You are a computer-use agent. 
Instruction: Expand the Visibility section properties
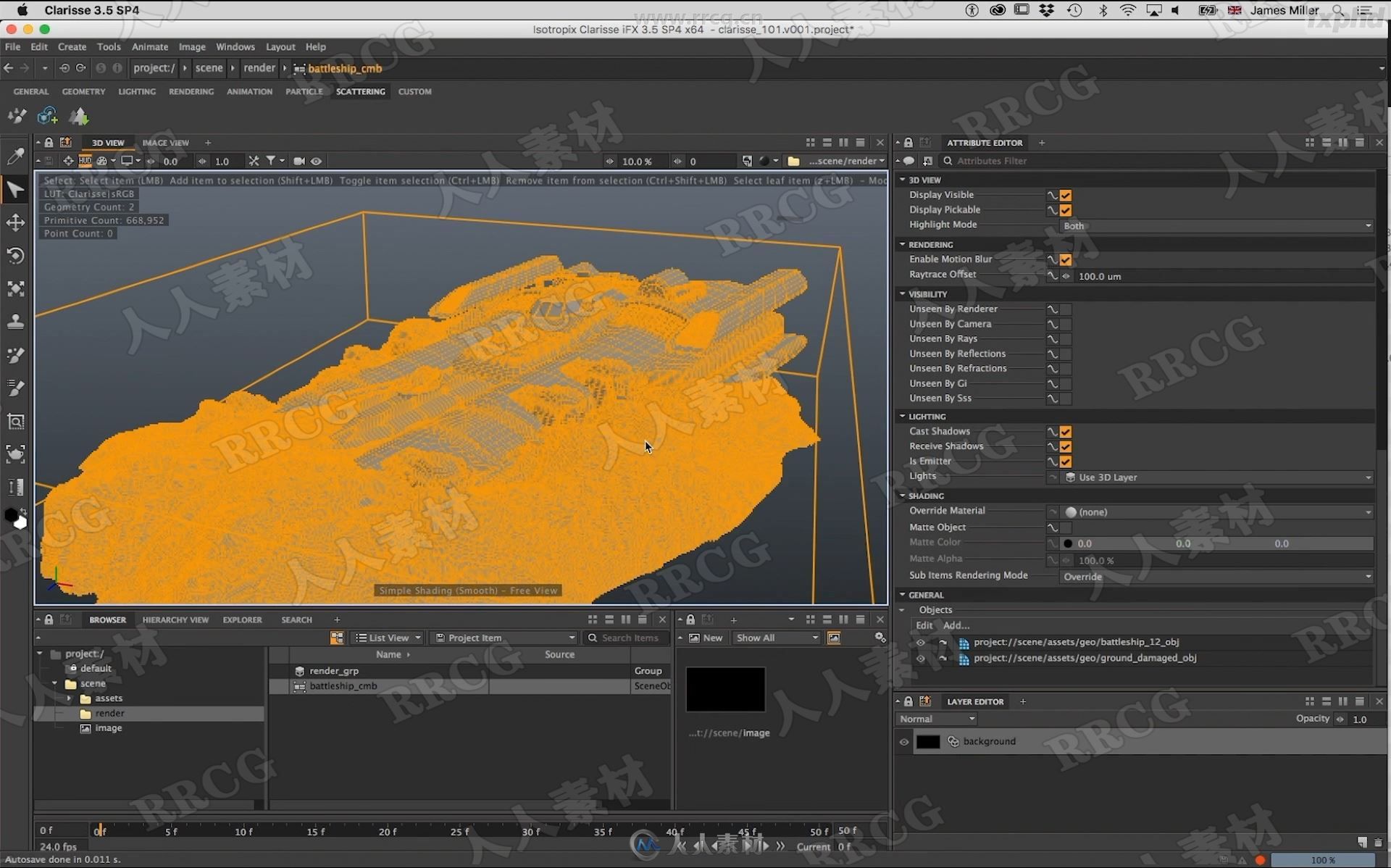click(901, 293)
